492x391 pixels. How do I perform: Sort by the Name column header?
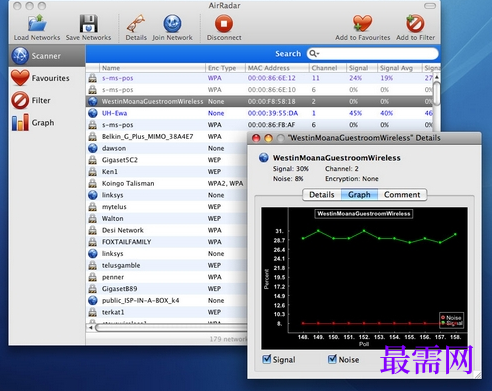point(152,68)
